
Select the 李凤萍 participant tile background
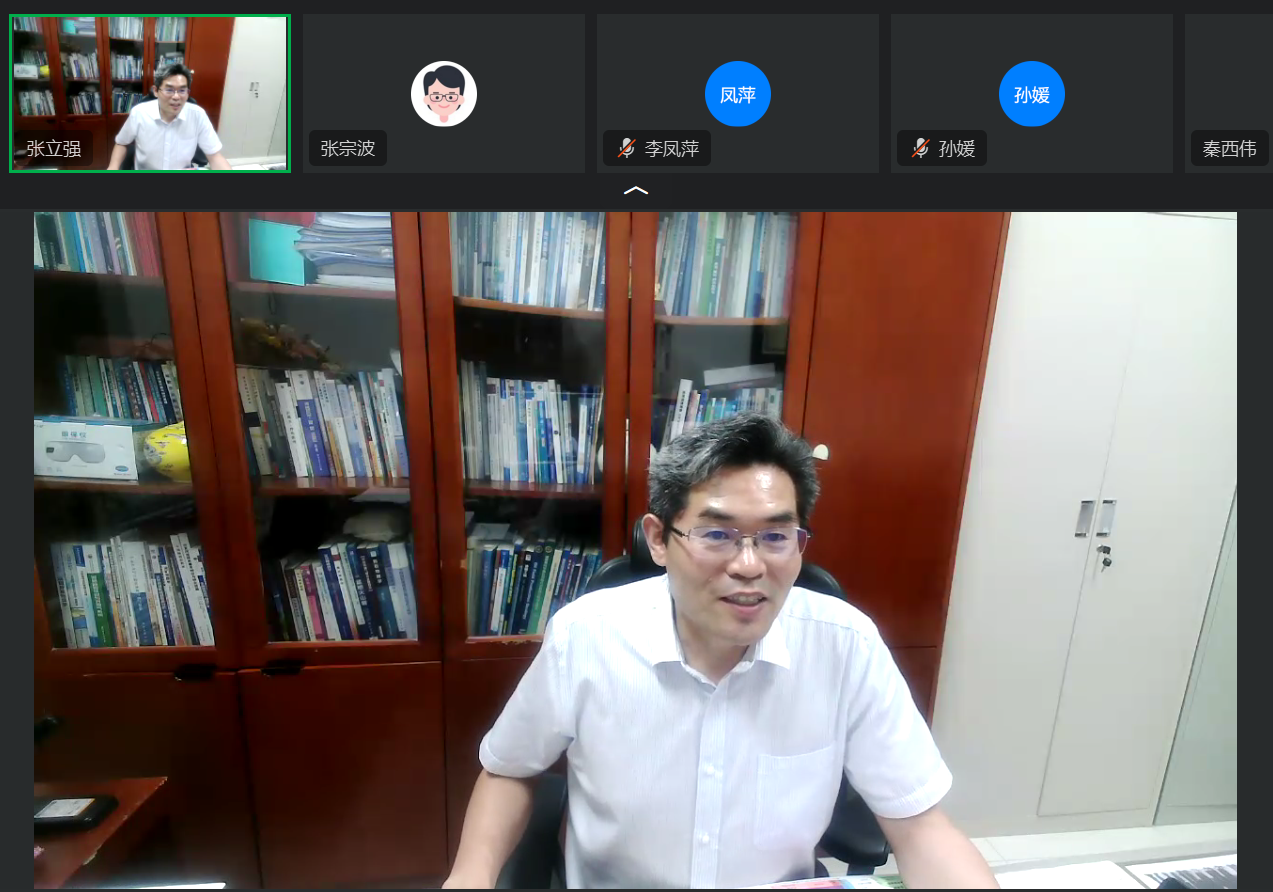[x=820, y=60]
